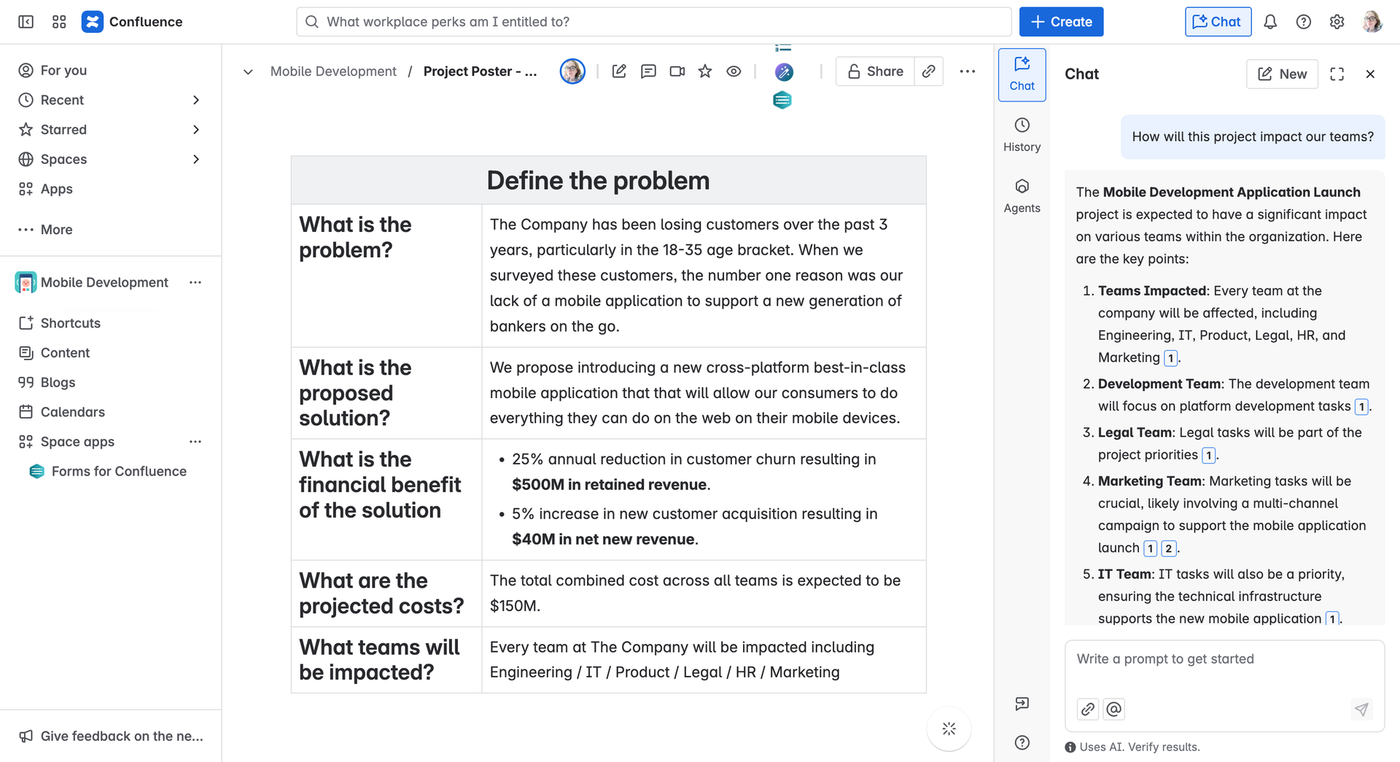Star this page
Screen dimensions: 1400x762
coord(705,72)
